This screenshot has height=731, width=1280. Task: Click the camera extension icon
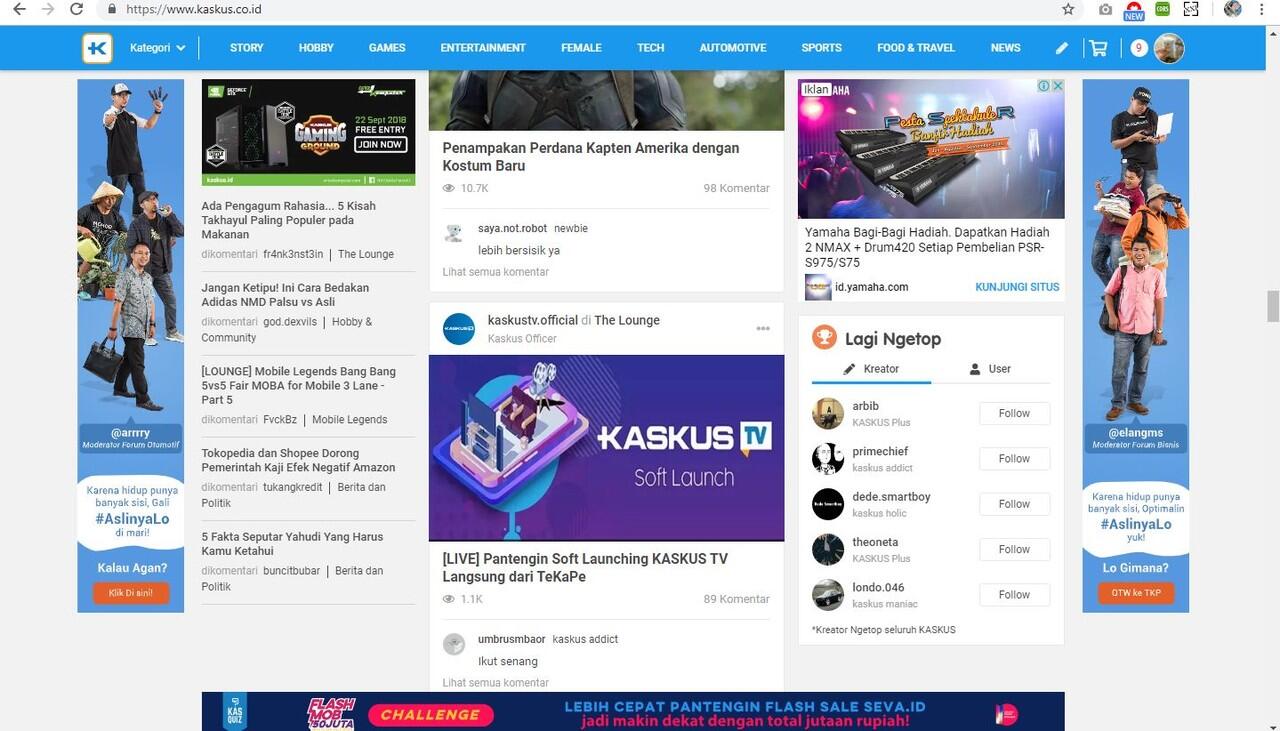[x=1105, y=9]
